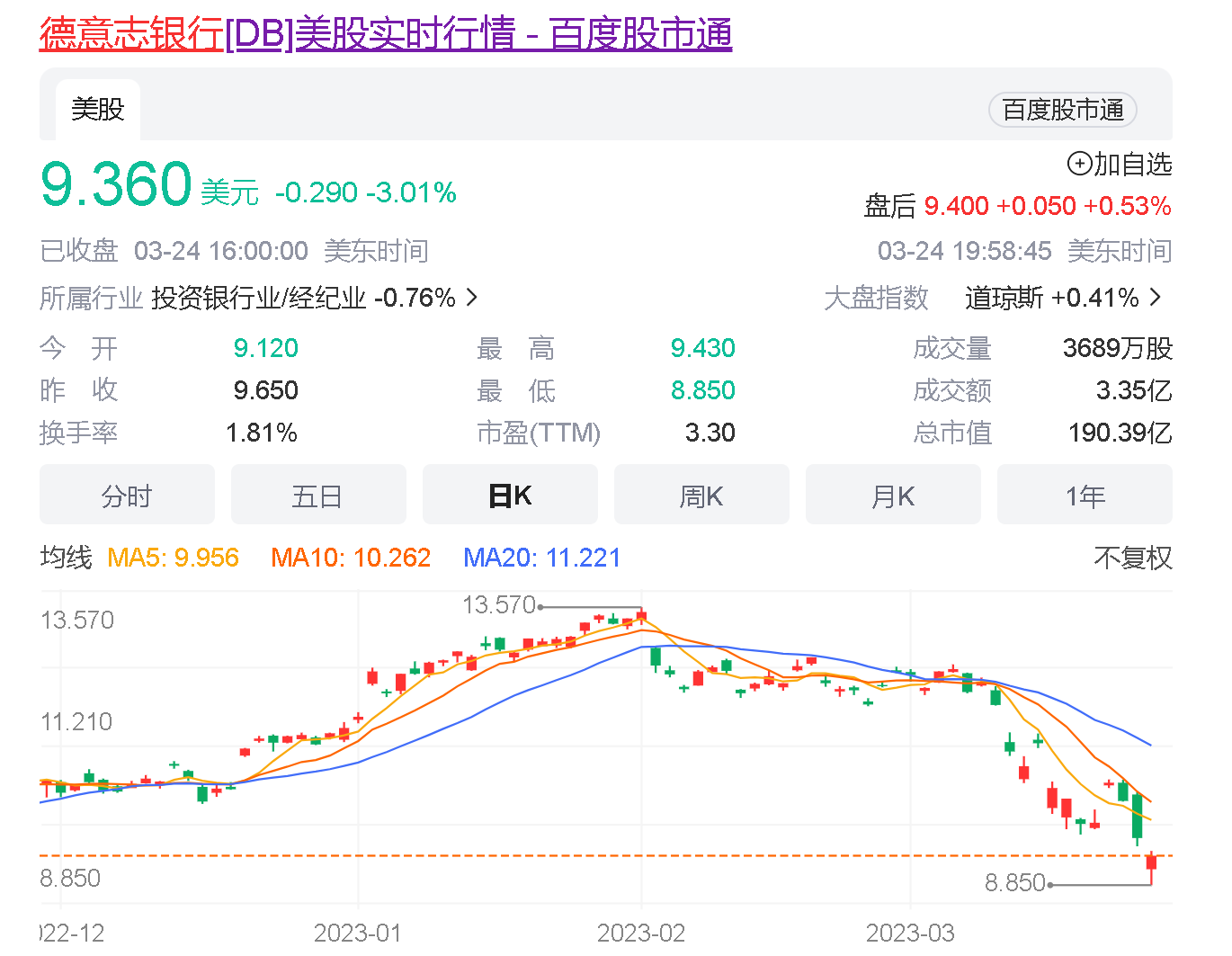Viewport: 1232px width, 956px height.
Task: Click the 总市值 190.39亿 value
Action: [1120, 433]
